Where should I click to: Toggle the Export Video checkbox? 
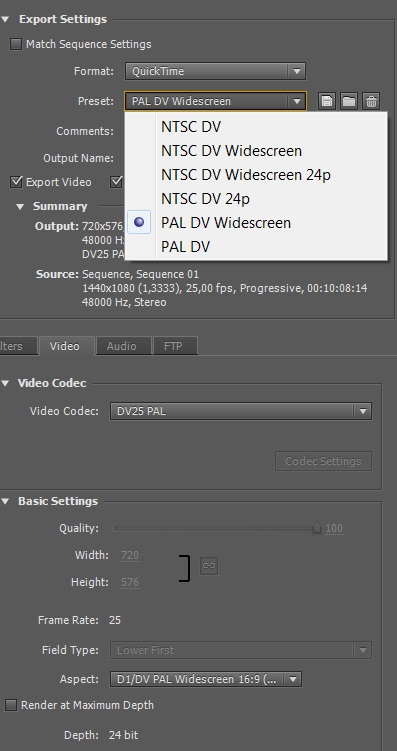pyautogui.click(x=16, y=182)
